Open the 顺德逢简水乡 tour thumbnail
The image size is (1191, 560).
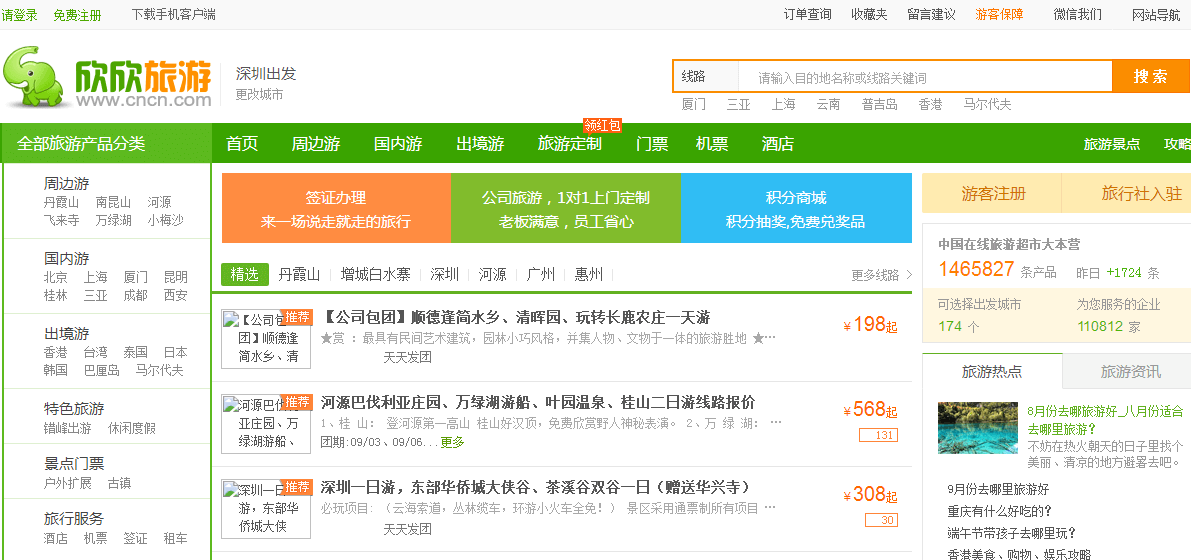pos(266,339)
